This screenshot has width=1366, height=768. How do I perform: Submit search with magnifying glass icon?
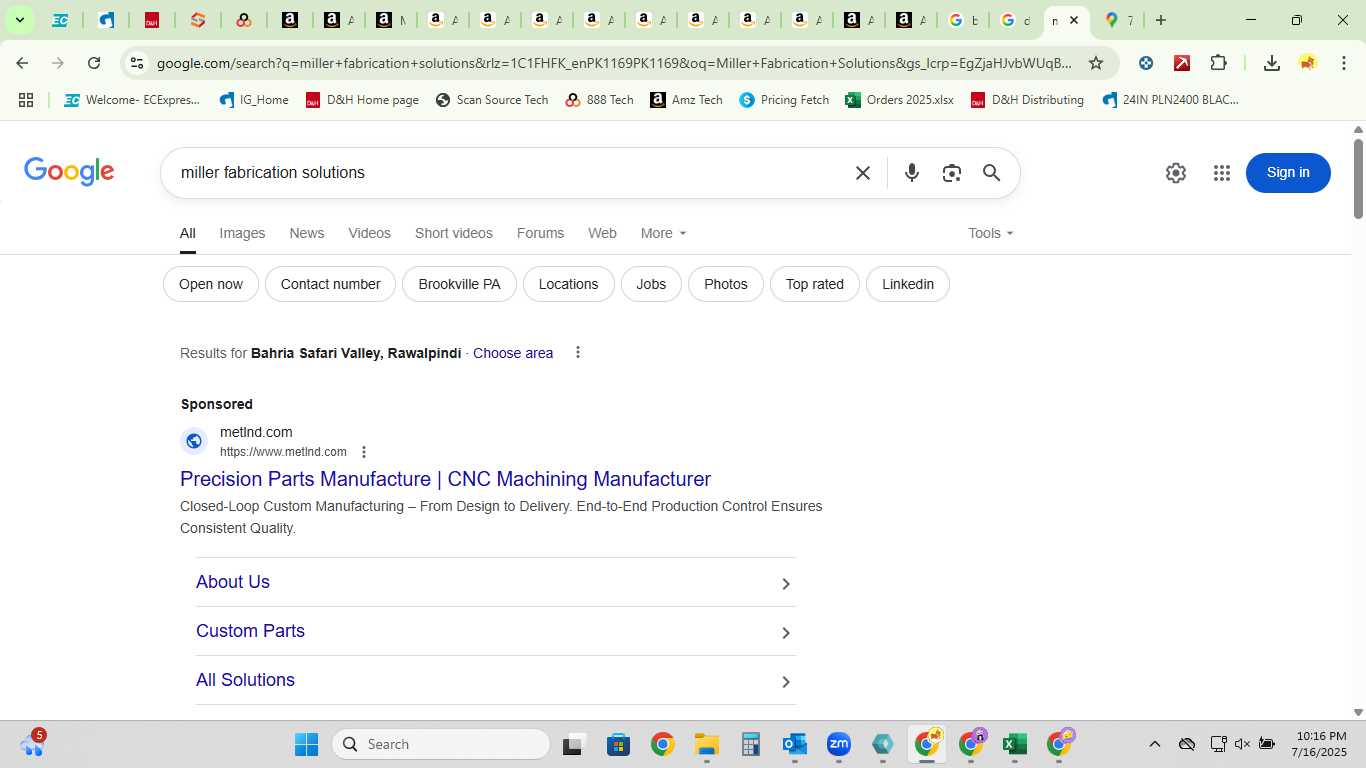point(991,173)
